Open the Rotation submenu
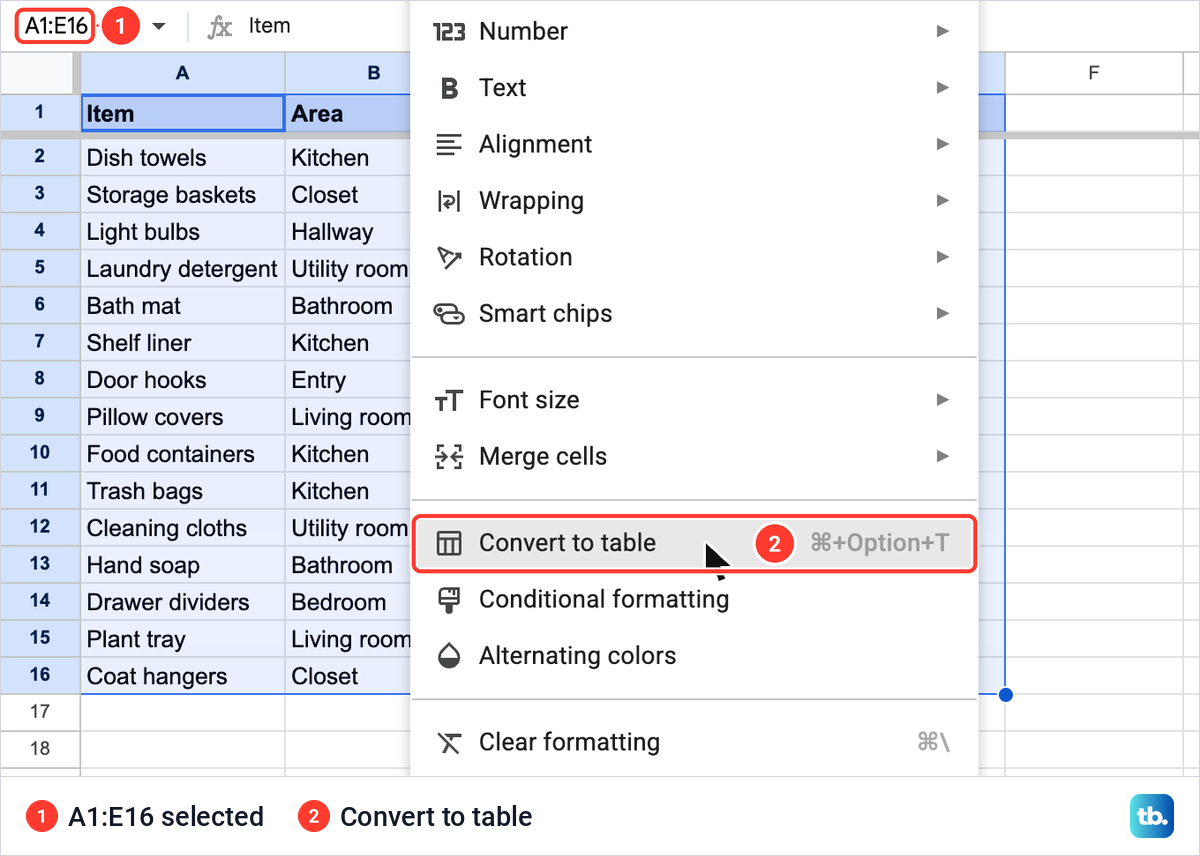1200x856 pixels. pyautogui.click(x=694, y=257)
